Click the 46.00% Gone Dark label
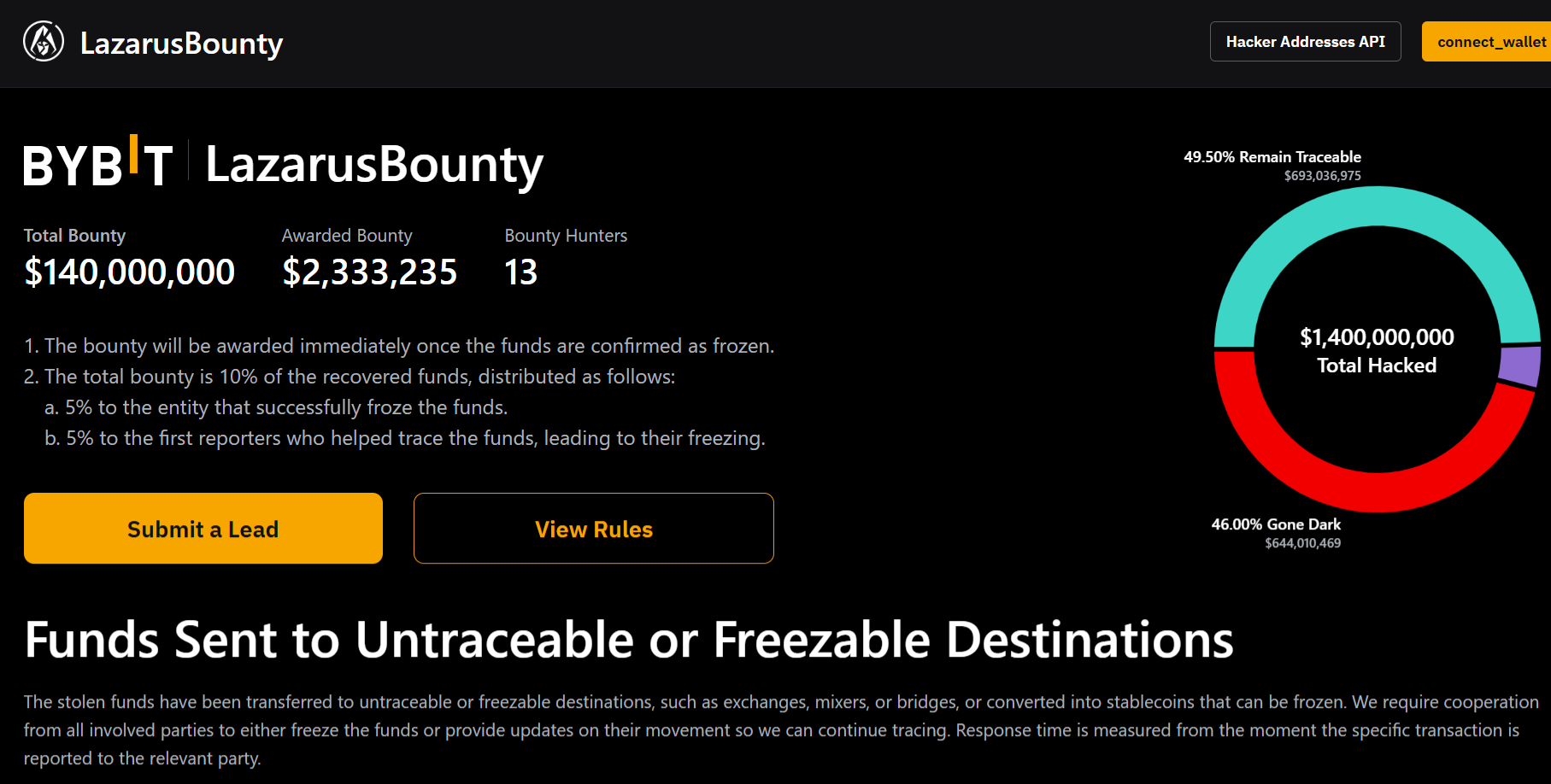This screenshot has width=1551, height=784. coord(1276,524)
